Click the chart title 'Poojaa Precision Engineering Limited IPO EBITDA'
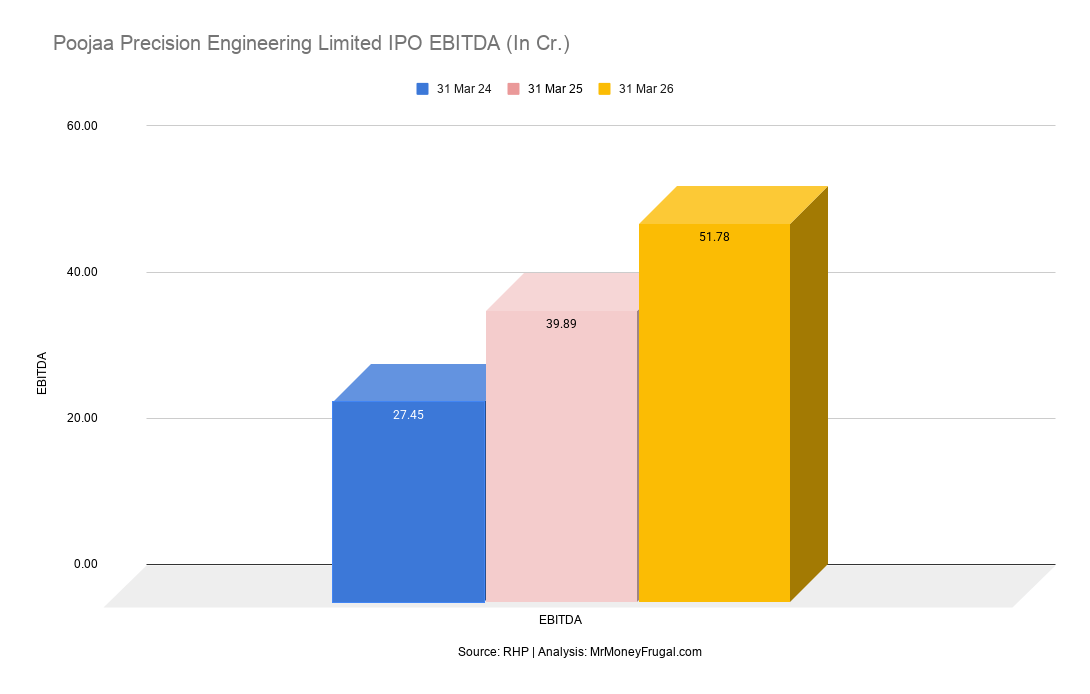This screenshot has width=1090, height=694. pyautogui.click(x=311, y=43)
